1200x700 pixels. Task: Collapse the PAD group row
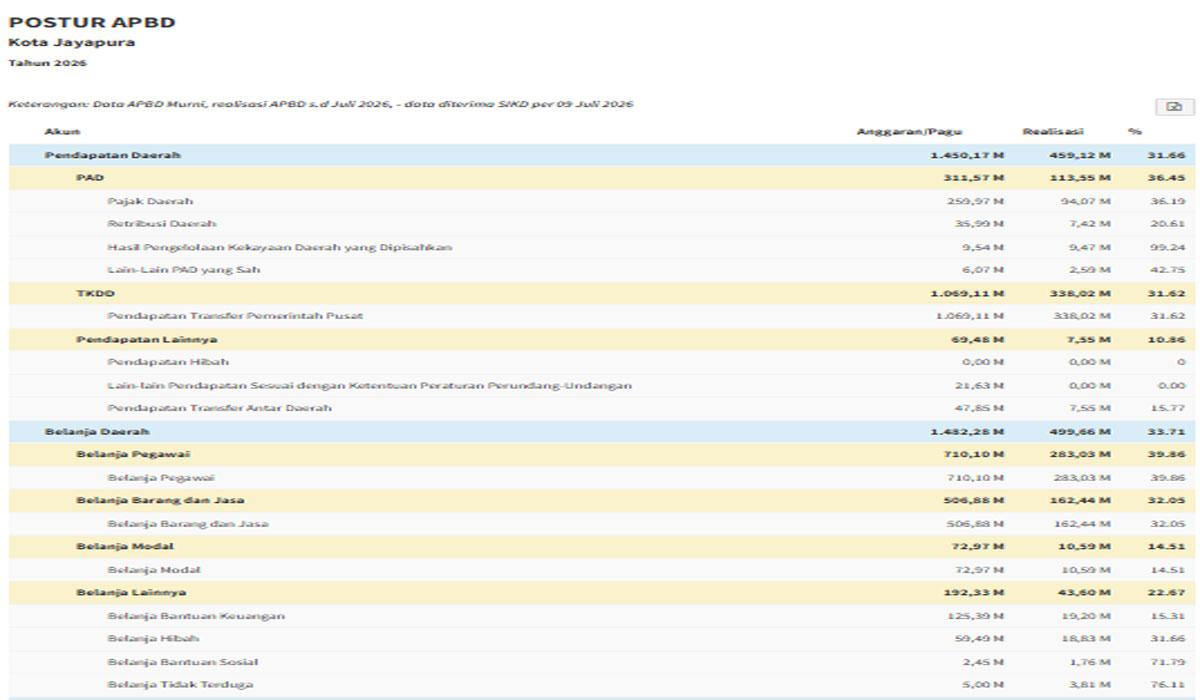coord(602,178)
